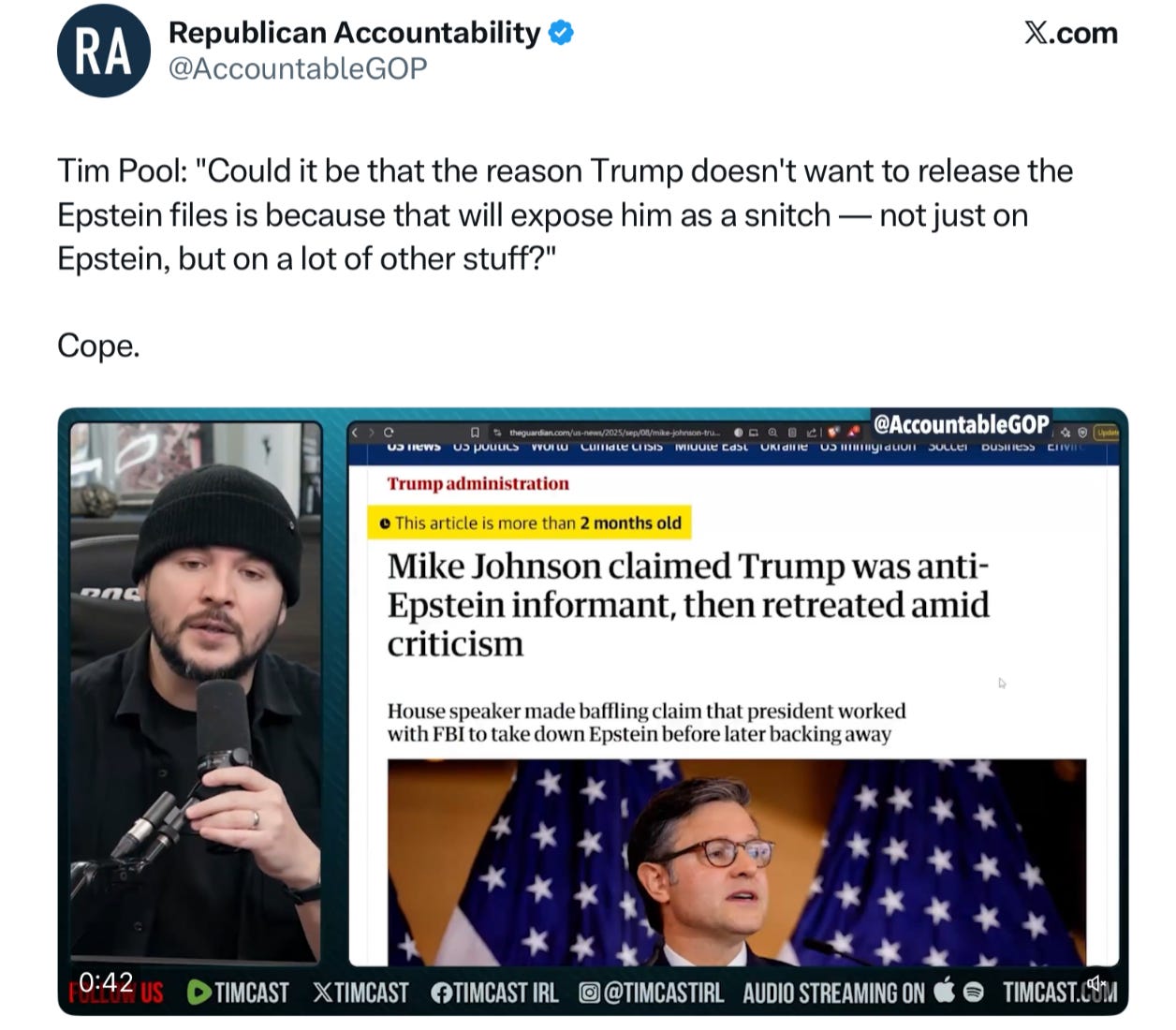The width and height of the screenshot is (1176, 1030).
Task: Select the Ukraine nav item
Action: click(x=784, y=447)
